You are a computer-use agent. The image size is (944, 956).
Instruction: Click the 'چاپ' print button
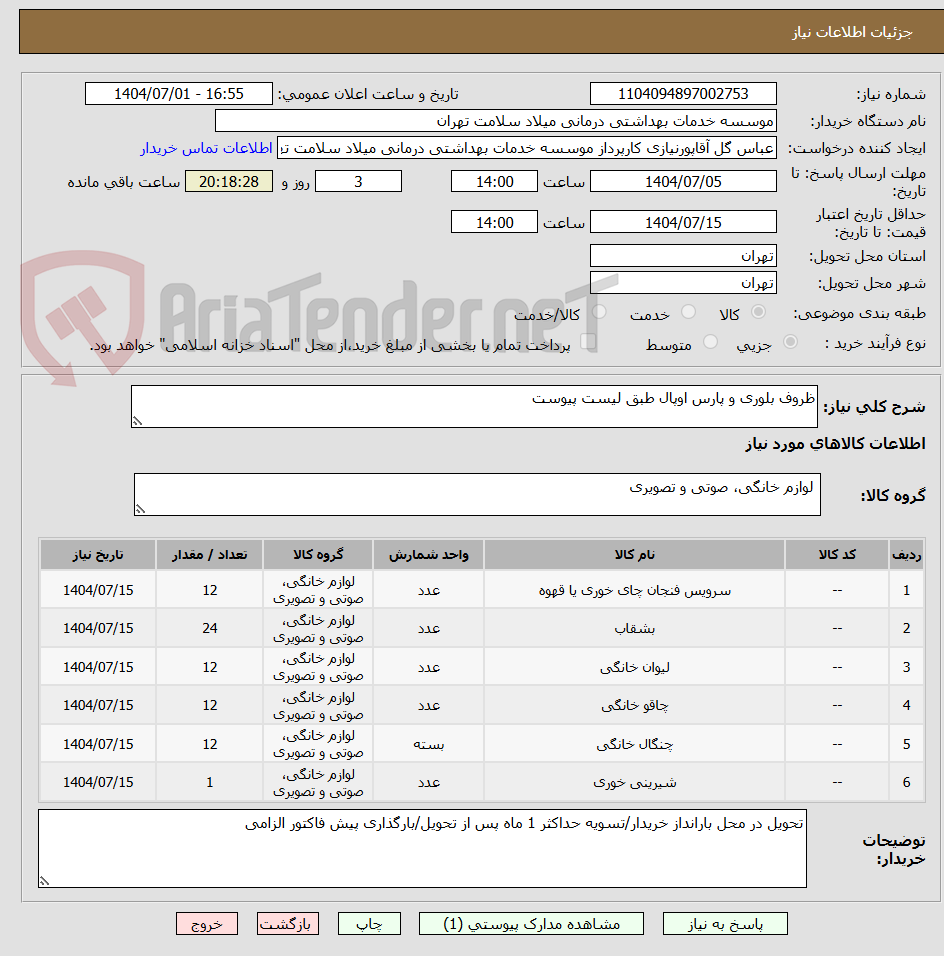369,924
